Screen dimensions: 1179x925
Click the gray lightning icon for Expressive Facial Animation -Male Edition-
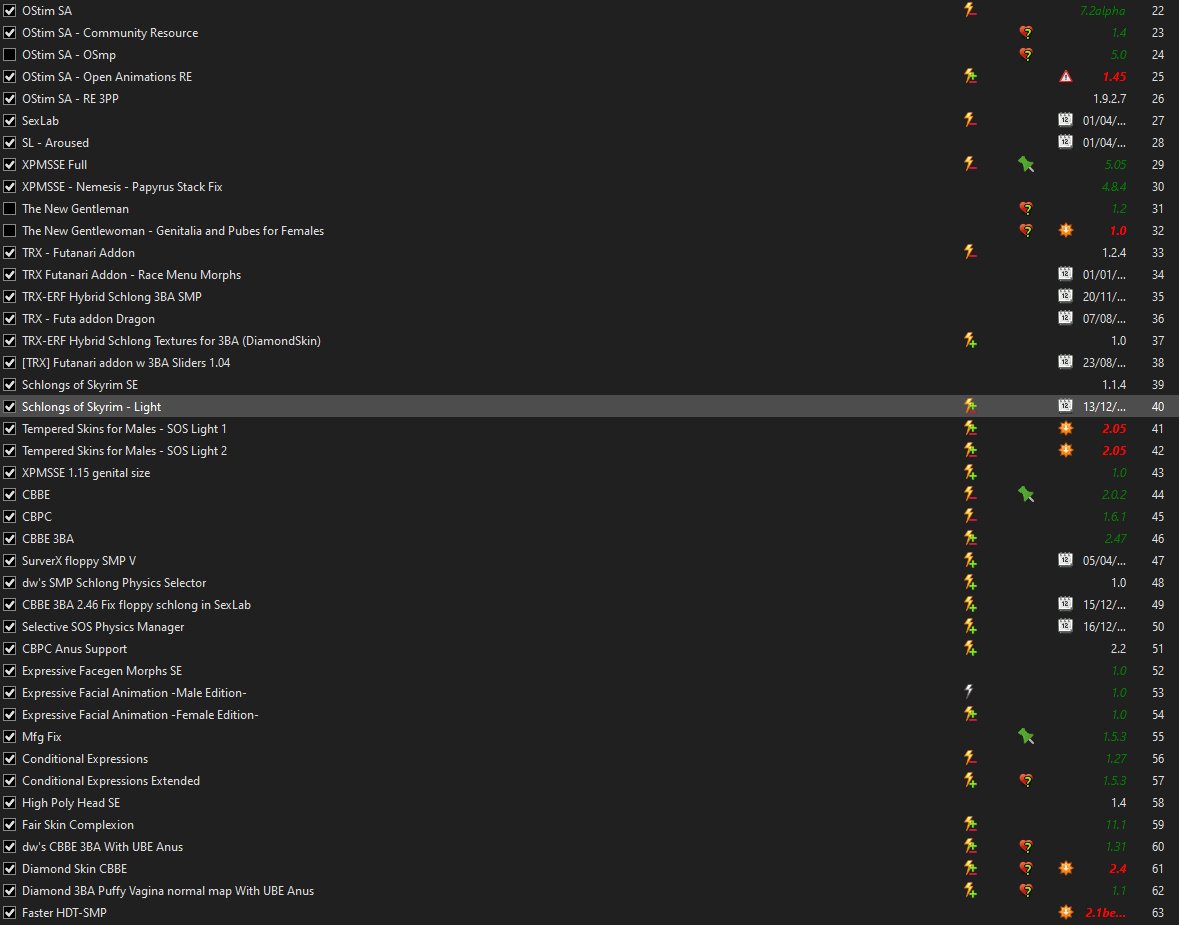coord(969,692)
